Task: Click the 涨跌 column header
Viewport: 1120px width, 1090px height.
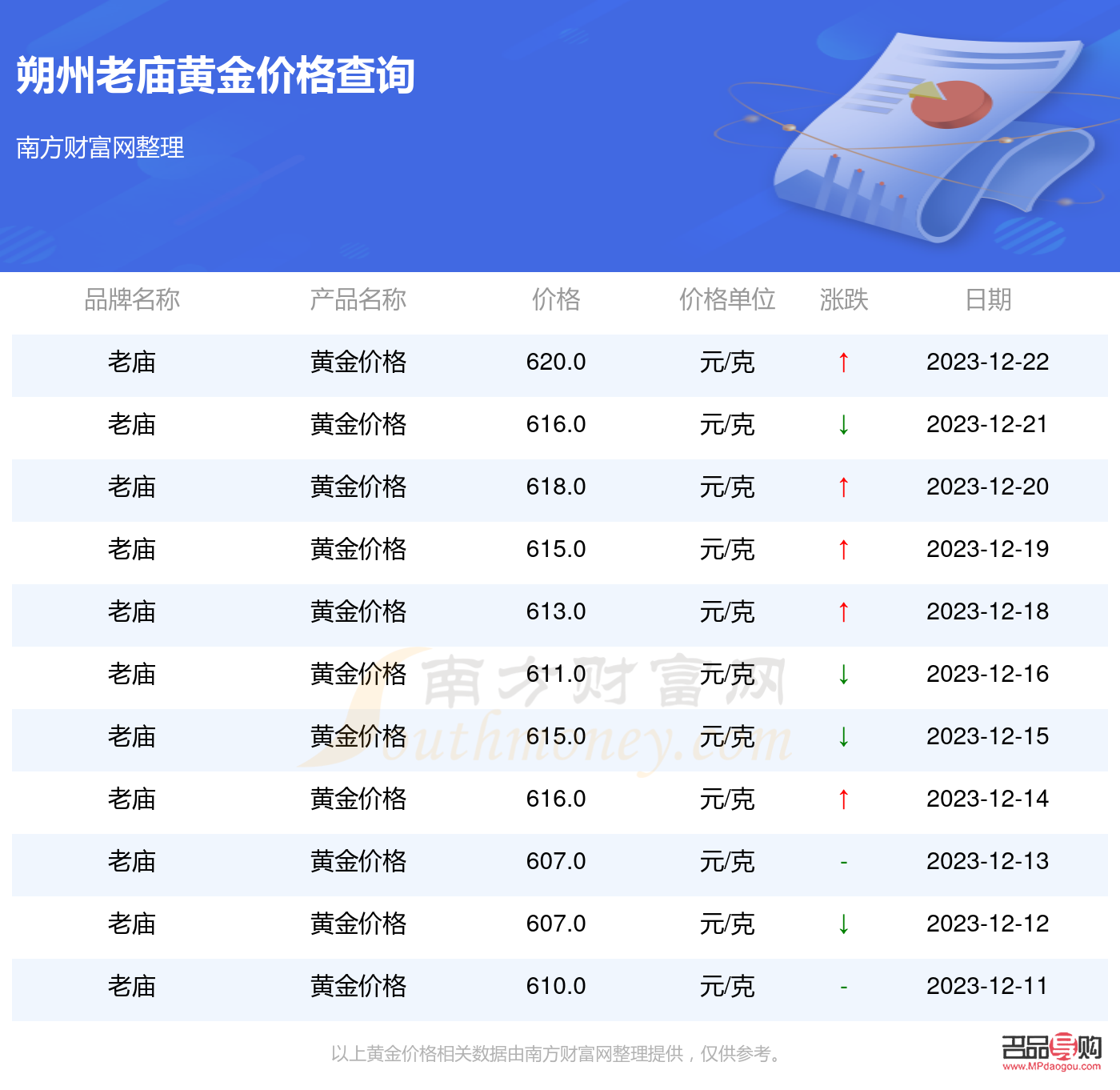Action: tap(844, 299)
